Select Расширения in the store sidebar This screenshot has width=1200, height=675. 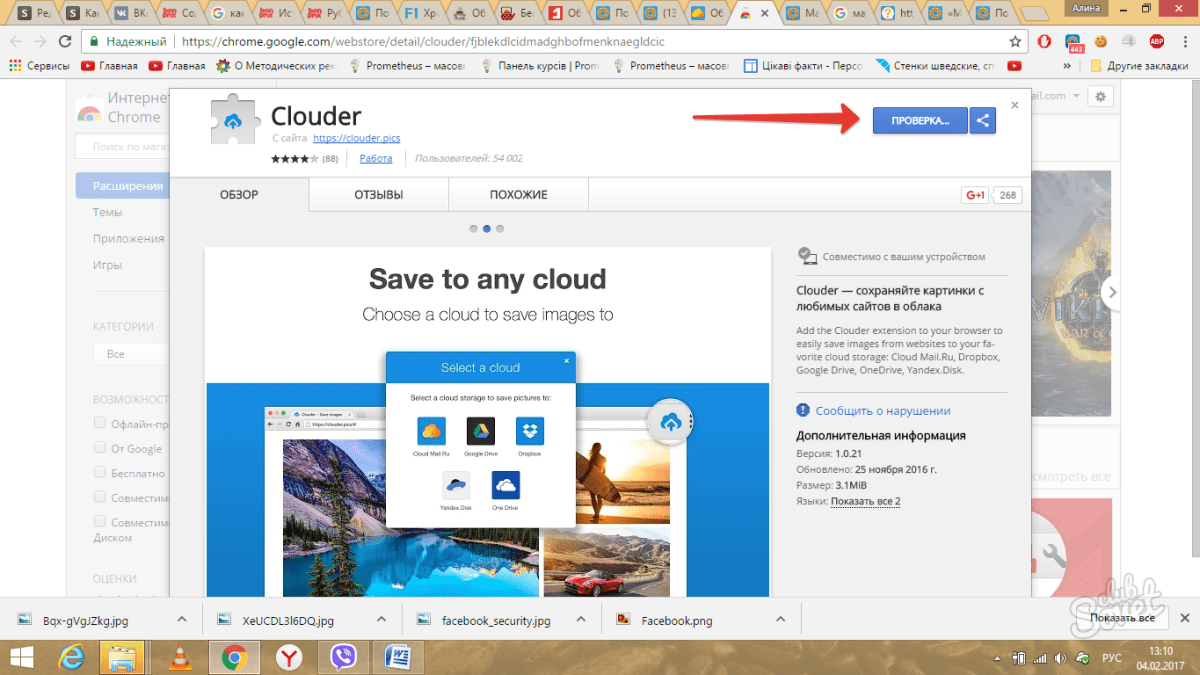tap(122, 186)
